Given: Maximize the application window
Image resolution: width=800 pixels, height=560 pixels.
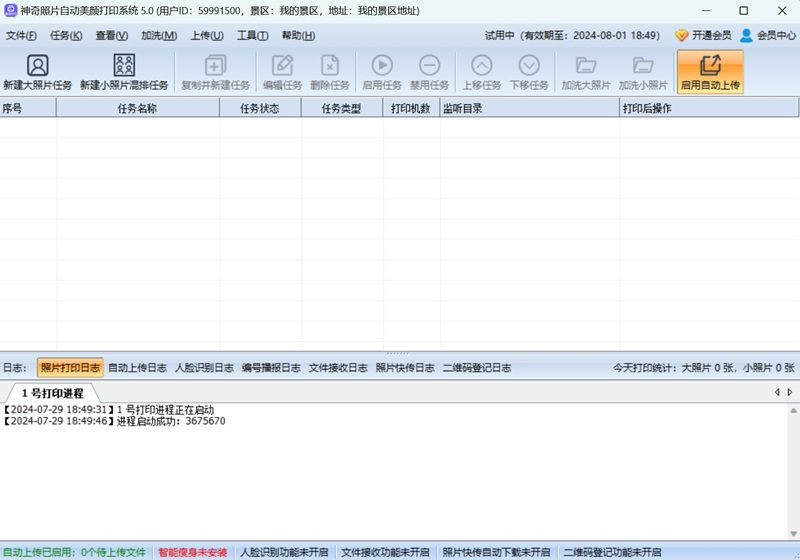Looking at the screenshot, I should [744, 11].
